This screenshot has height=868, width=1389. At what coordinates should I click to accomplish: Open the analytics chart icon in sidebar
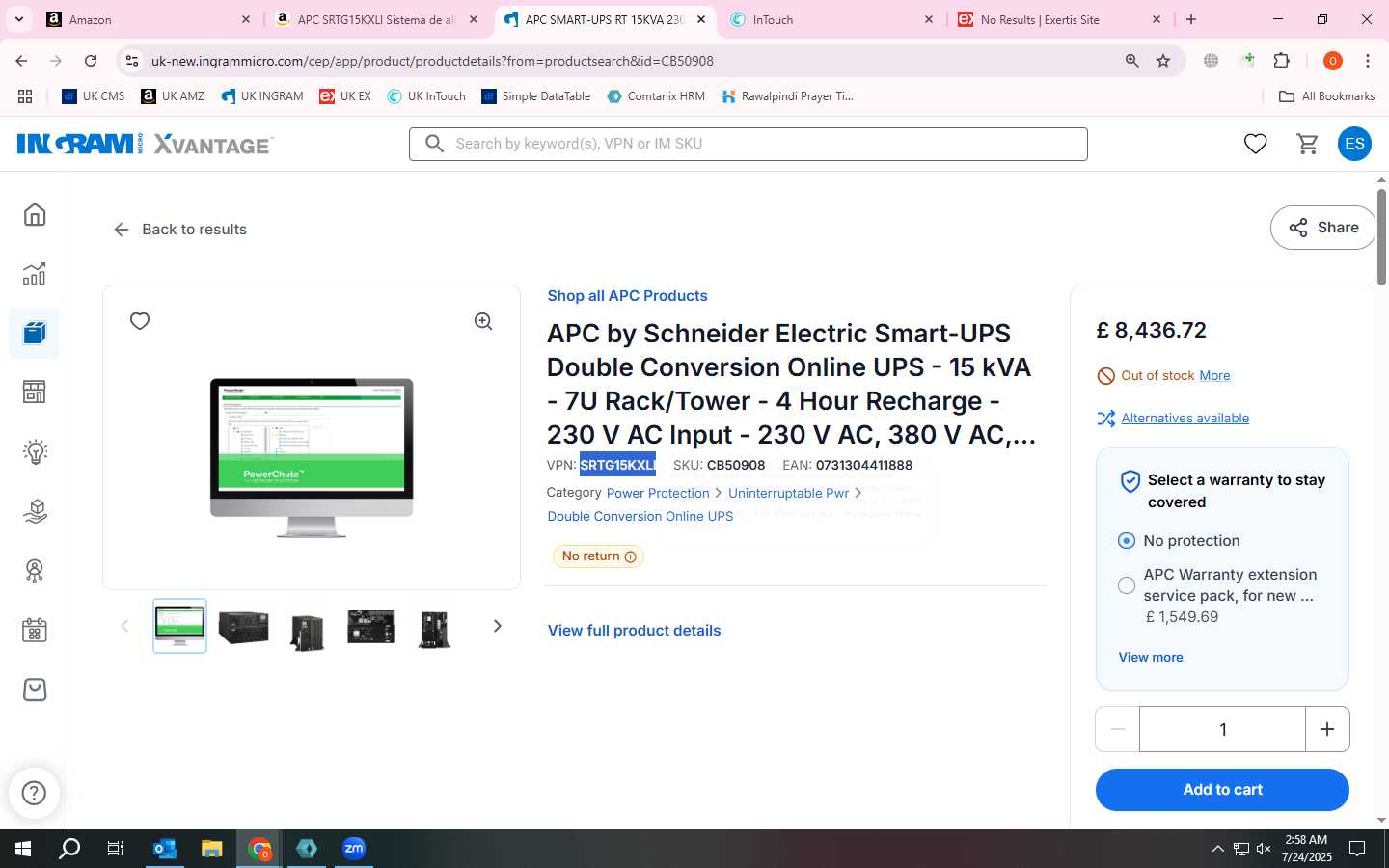[x=35, y=274]
